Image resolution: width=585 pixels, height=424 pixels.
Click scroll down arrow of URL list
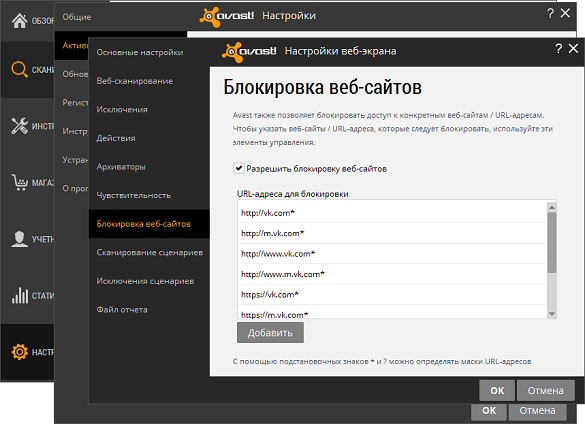click(552, 314)
